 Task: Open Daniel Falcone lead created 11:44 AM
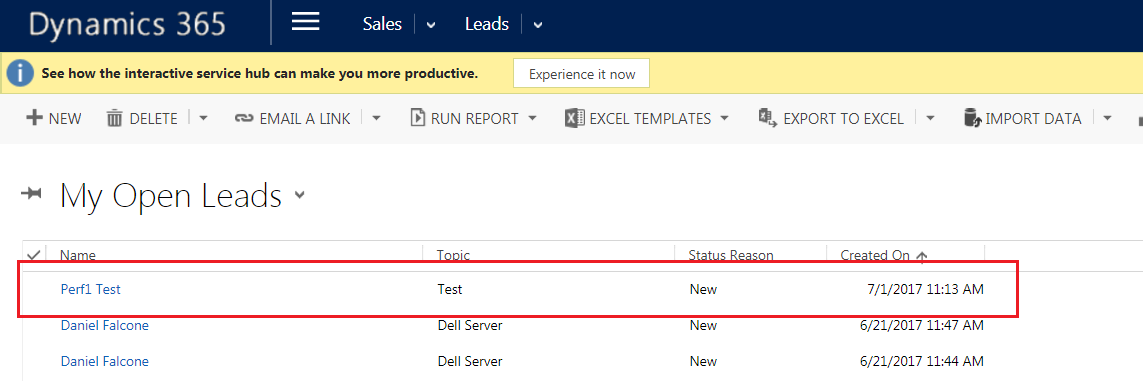105,361
